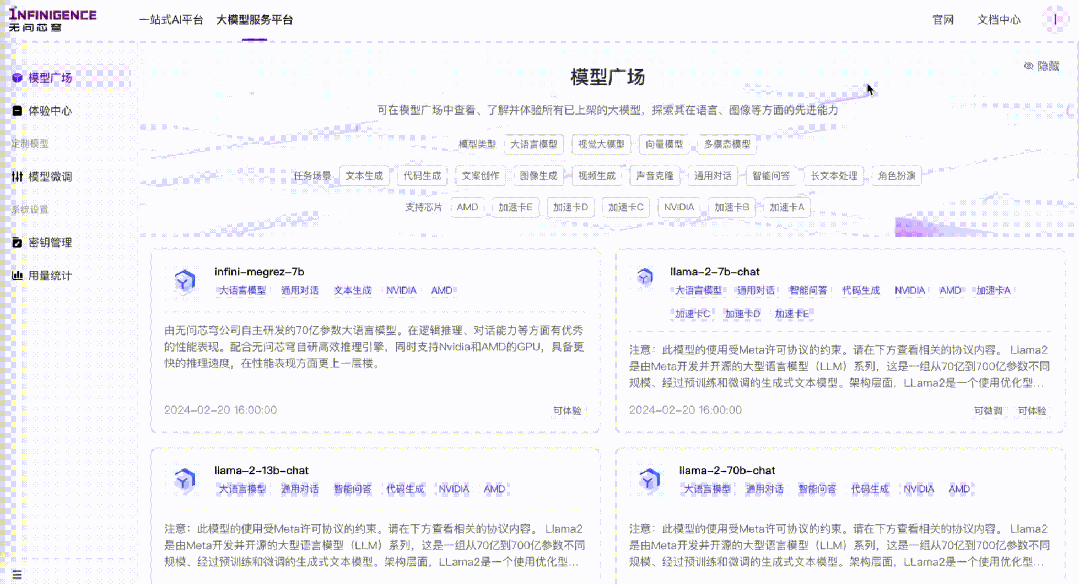Filter by 向量模型 type
Screen dimensions: 1079x584
click(664, 144)
